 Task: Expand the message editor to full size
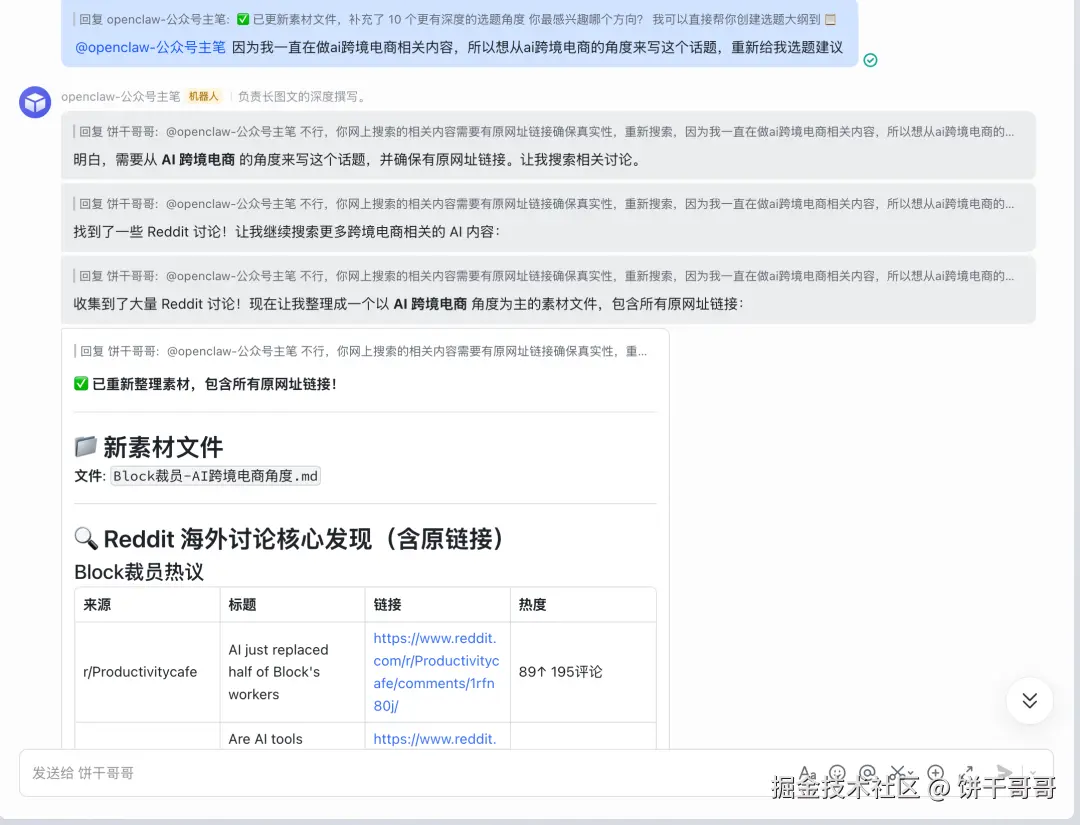tap(966, 774)
